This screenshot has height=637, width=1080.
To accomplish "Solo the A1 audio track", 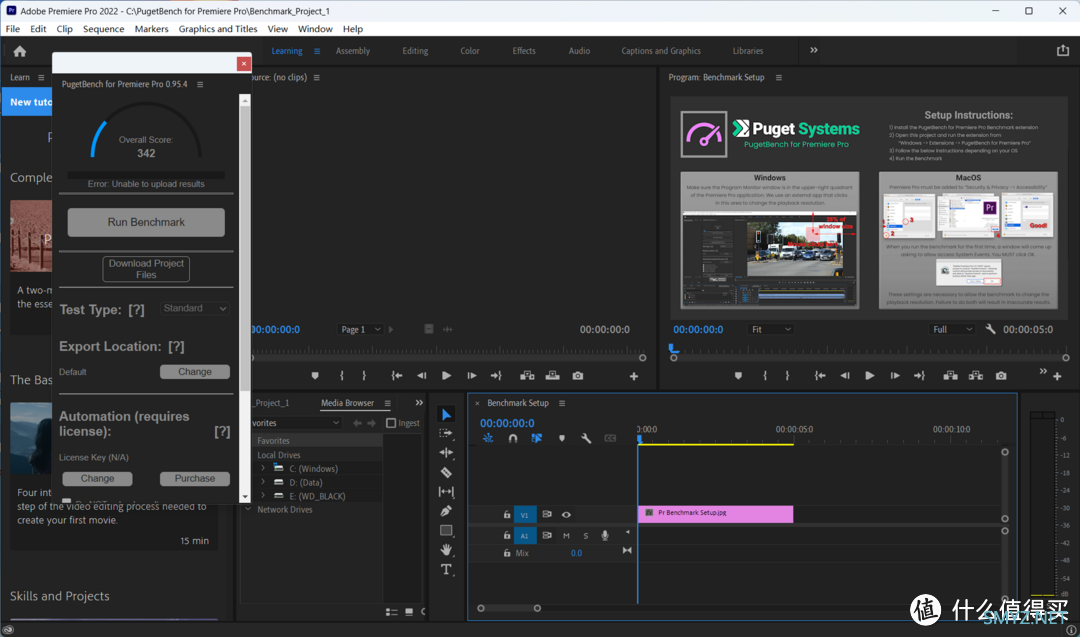I will (585, 536).
